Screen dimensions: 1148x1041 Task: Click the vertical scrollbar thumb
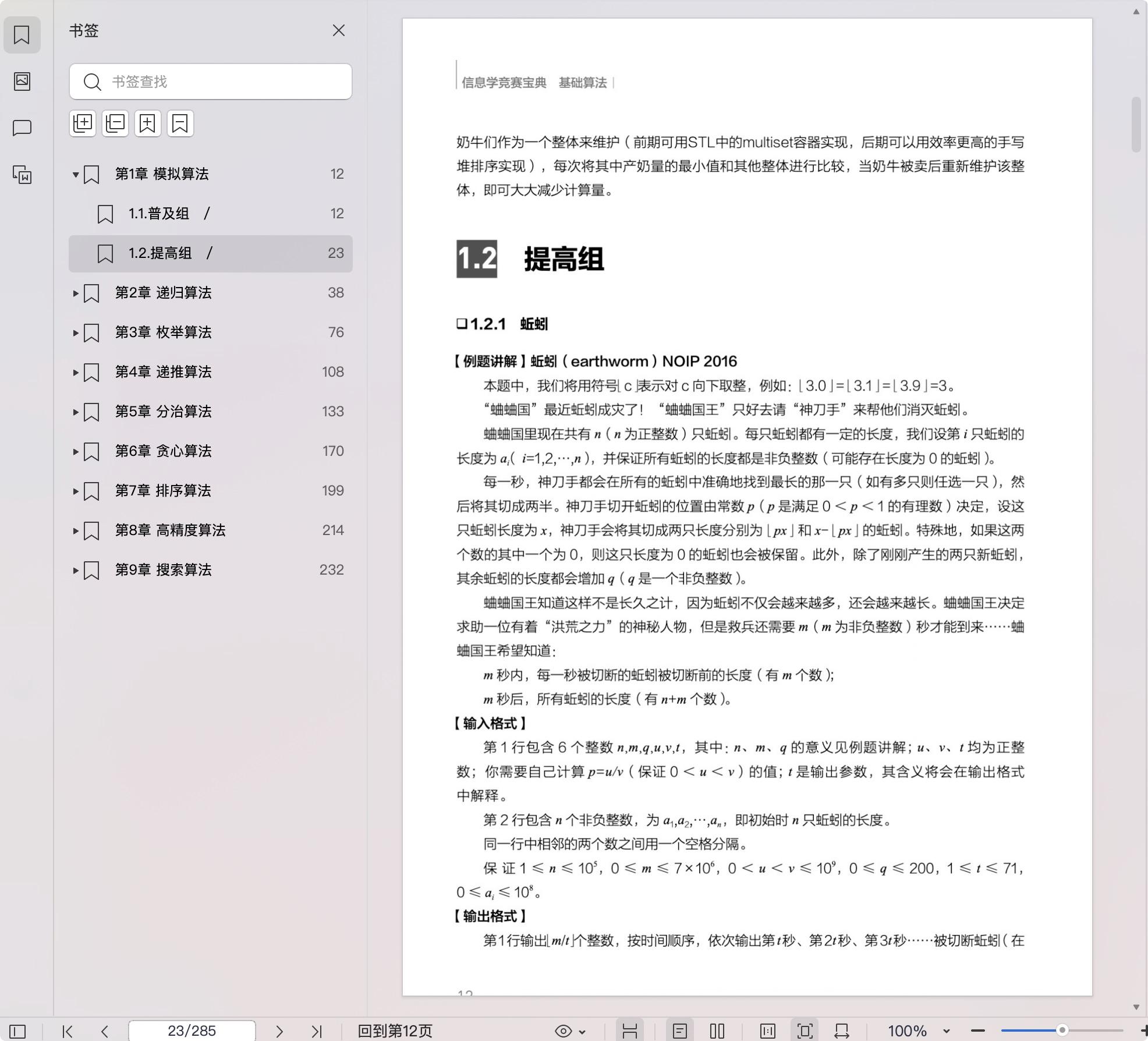pyautogui.click(x=1136, y=125)
